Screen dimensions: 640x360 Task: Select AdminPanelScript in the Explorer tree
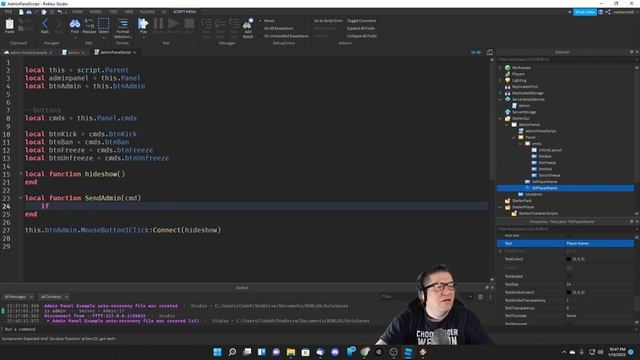[540, 131]
